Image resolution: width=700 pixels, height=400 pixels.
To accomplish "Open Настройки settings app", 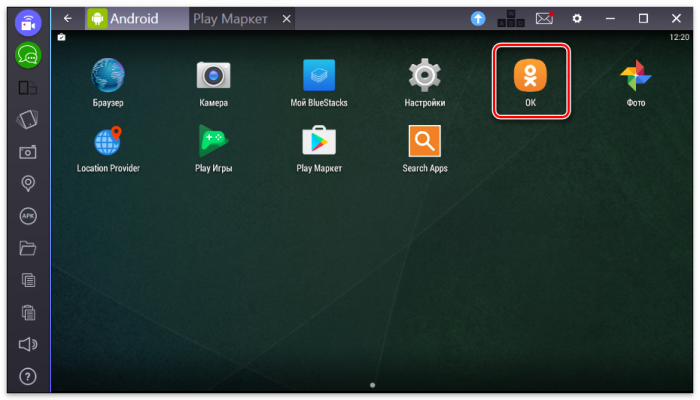I will tap(425, 76).
